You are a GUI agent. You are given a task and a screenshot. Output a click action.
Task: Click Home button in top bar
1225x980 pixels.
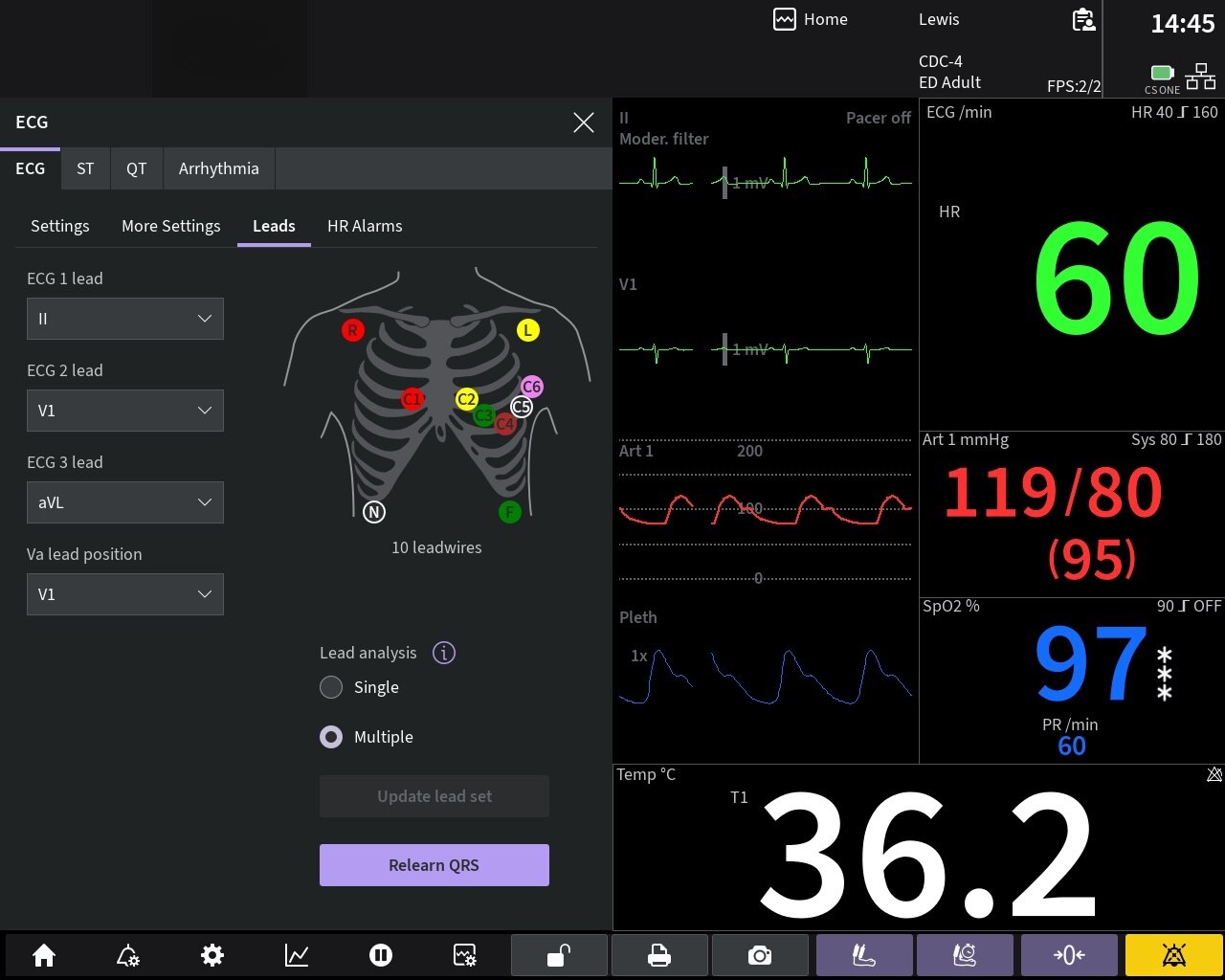(x=811, y=19)
